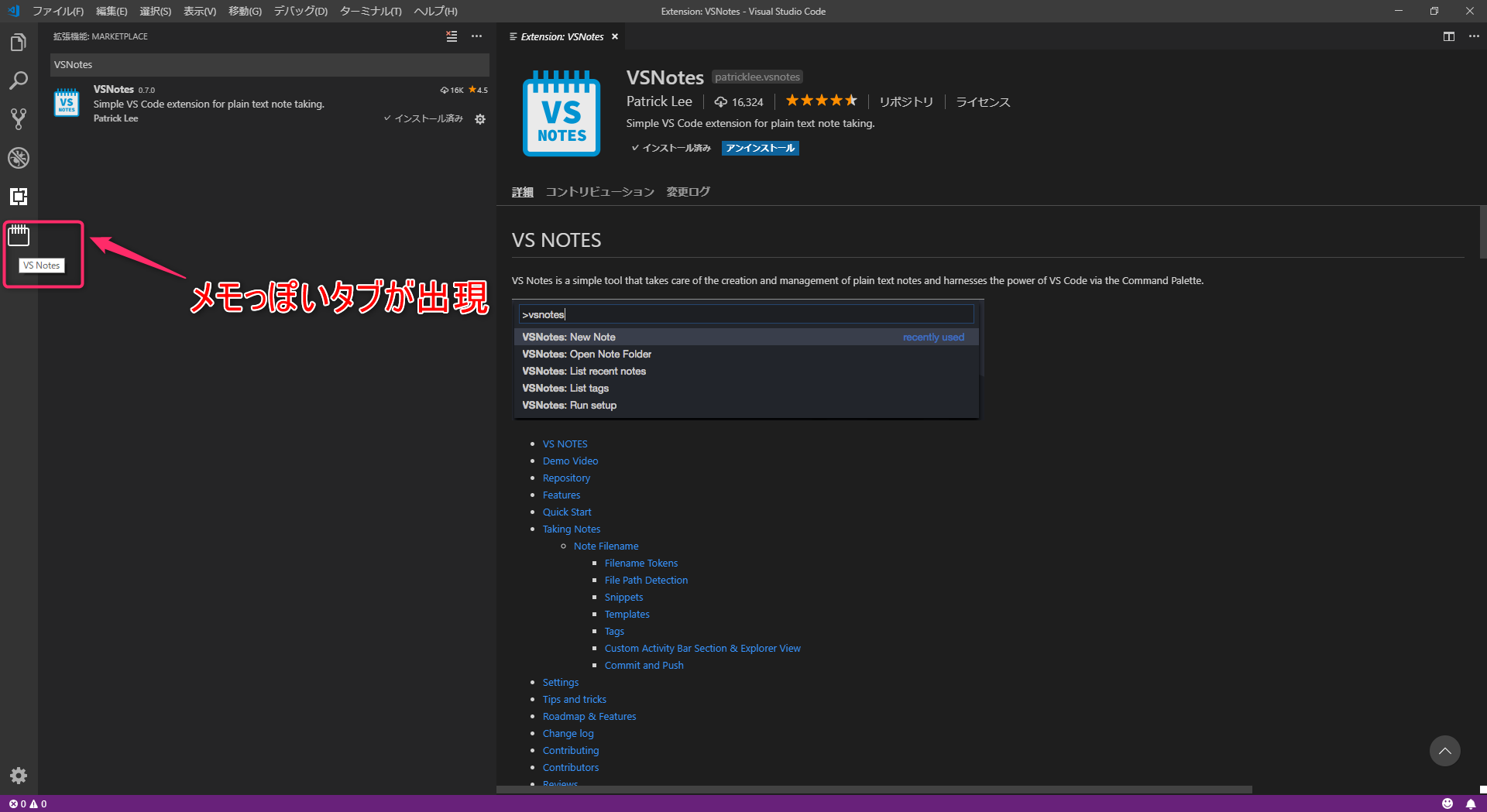
Task: Click the VS Code logo in the title bar
Action: [x=13, y=11]
